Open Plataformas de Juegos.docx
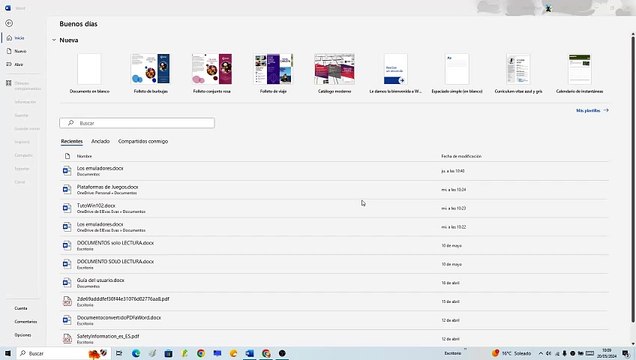Image resolution: width=636 pixels, height=360 pixels. (334, 190)
